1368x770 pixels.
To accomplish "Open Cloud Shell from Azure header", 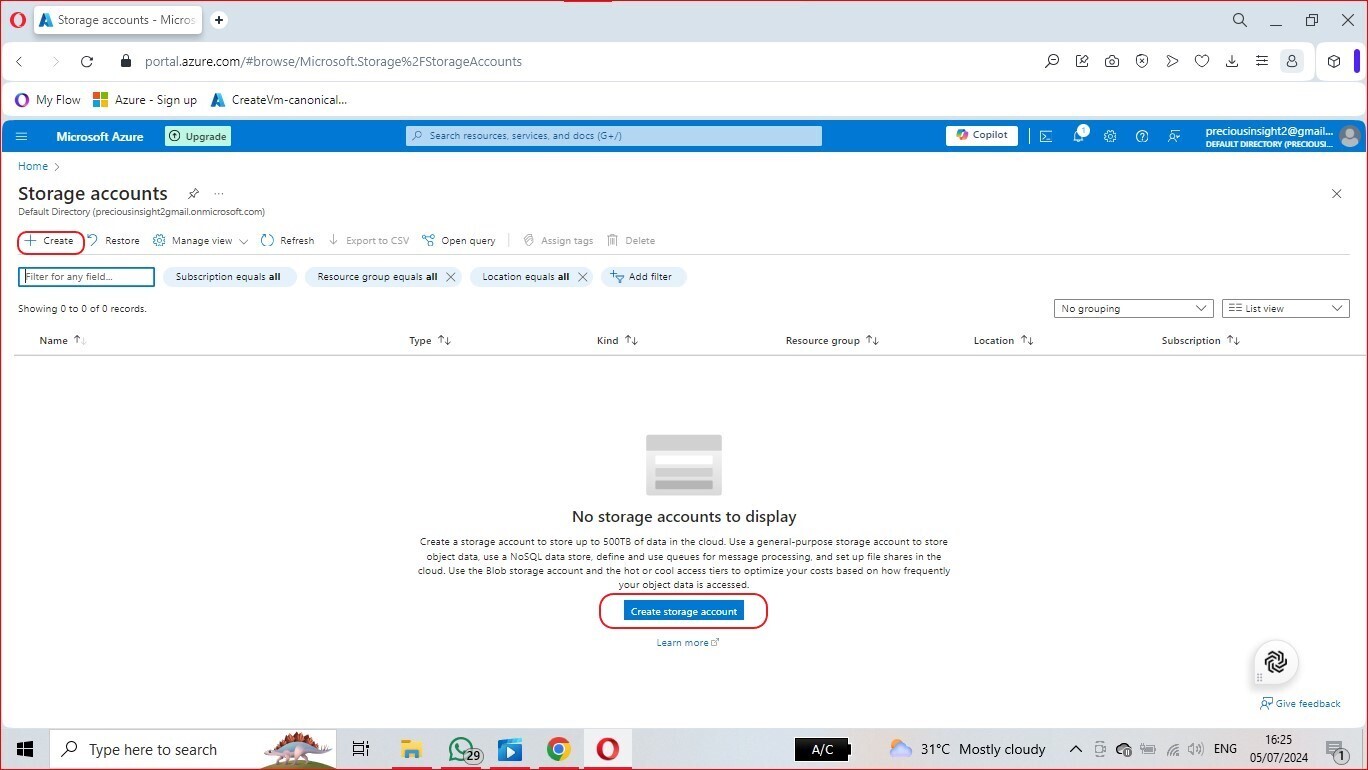I will 1046,136.
